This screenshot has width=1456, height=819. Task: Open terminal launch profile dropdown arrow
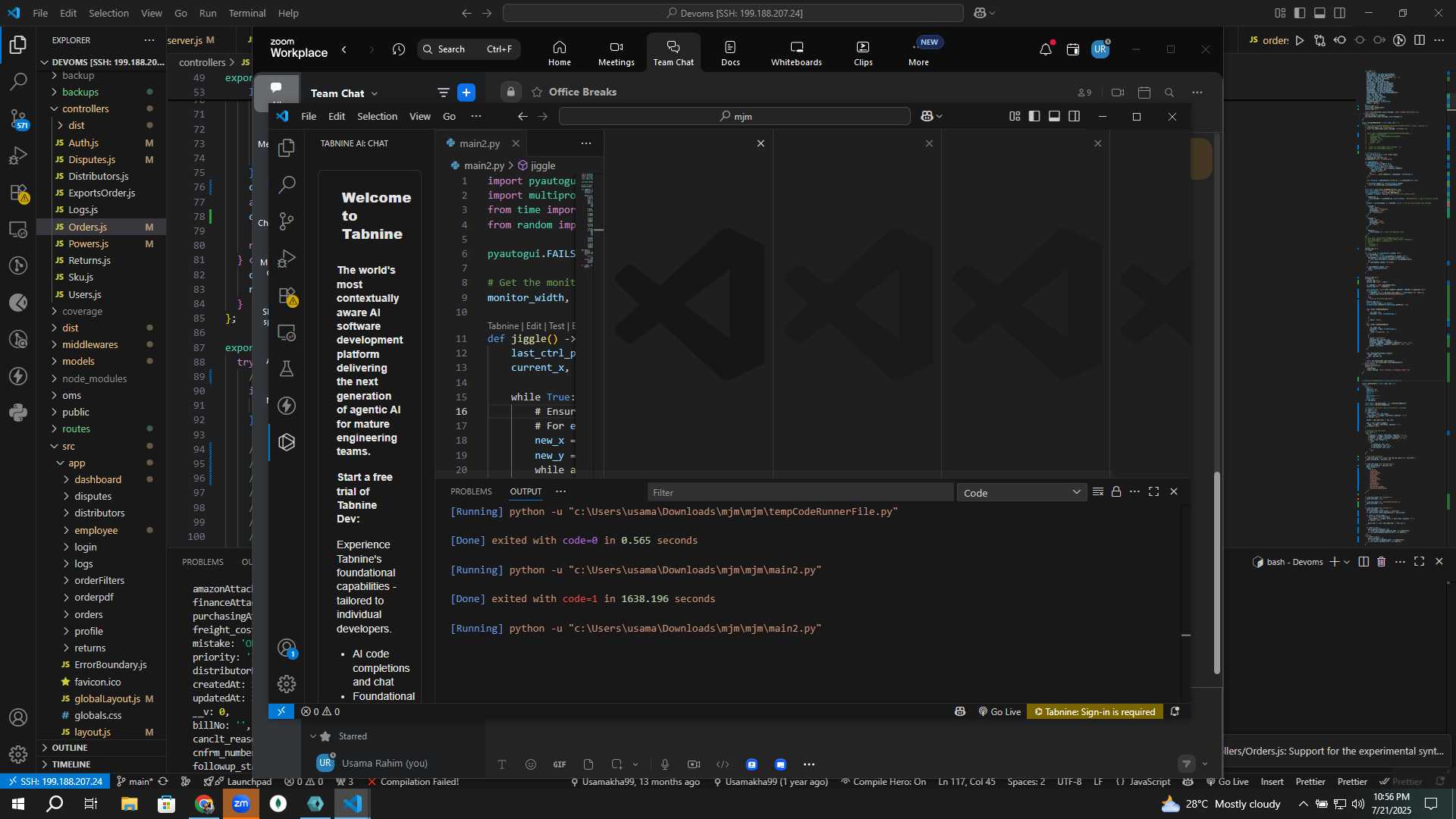(x=1347, y=562)
